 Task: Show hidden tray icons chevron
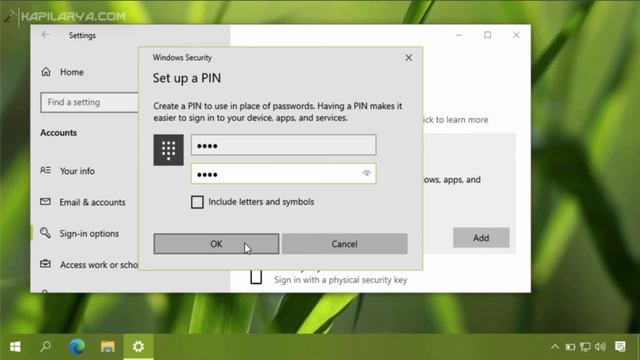(555, 347)
